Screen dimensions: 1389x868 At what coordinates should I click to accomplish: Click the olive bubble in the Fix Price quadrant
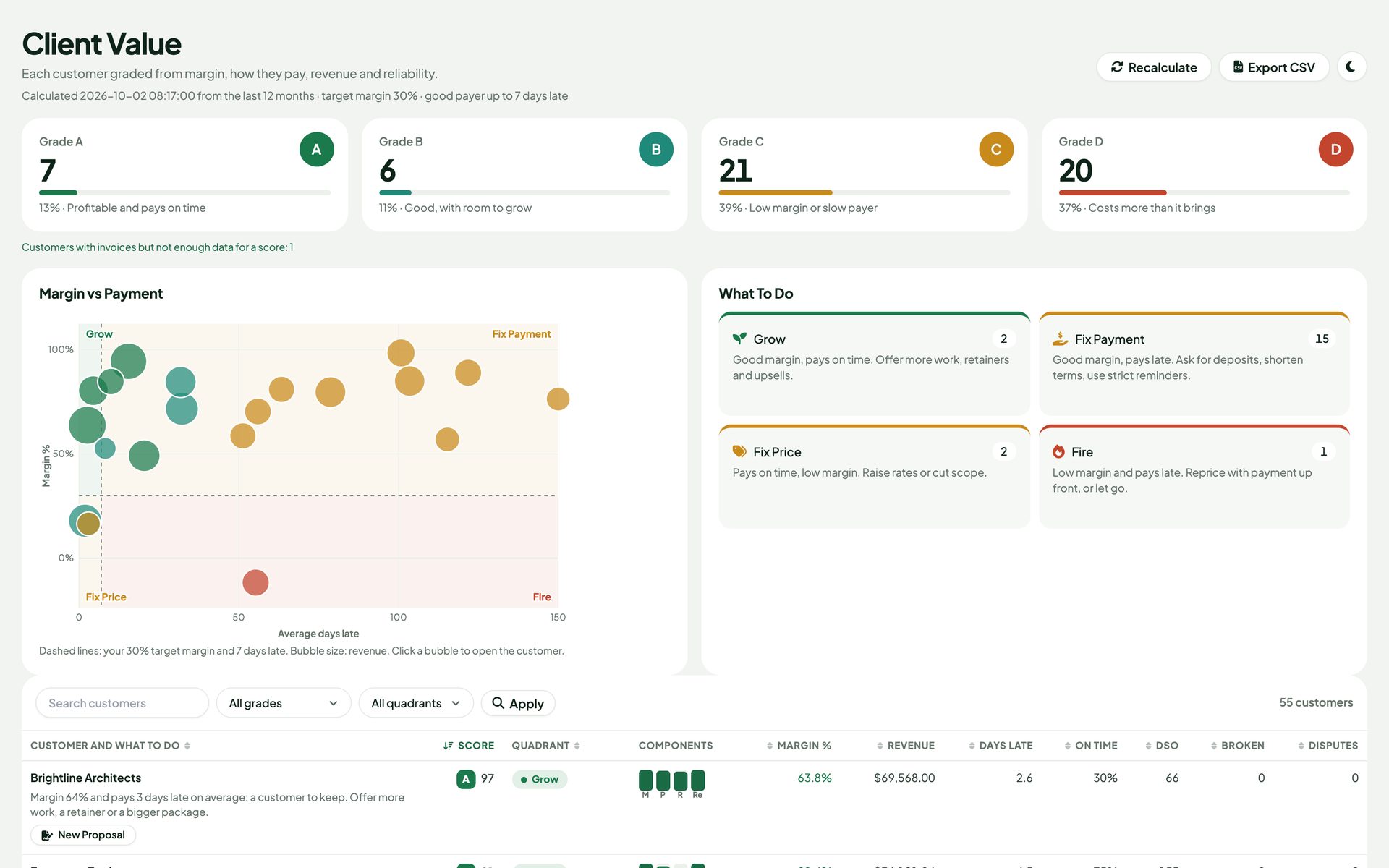88,523
